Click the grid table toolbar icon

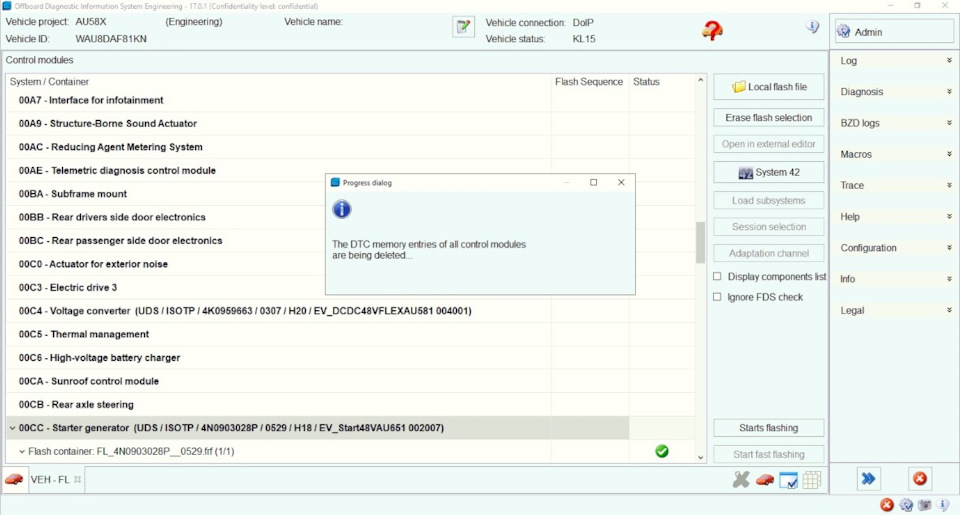click(812, 480)
